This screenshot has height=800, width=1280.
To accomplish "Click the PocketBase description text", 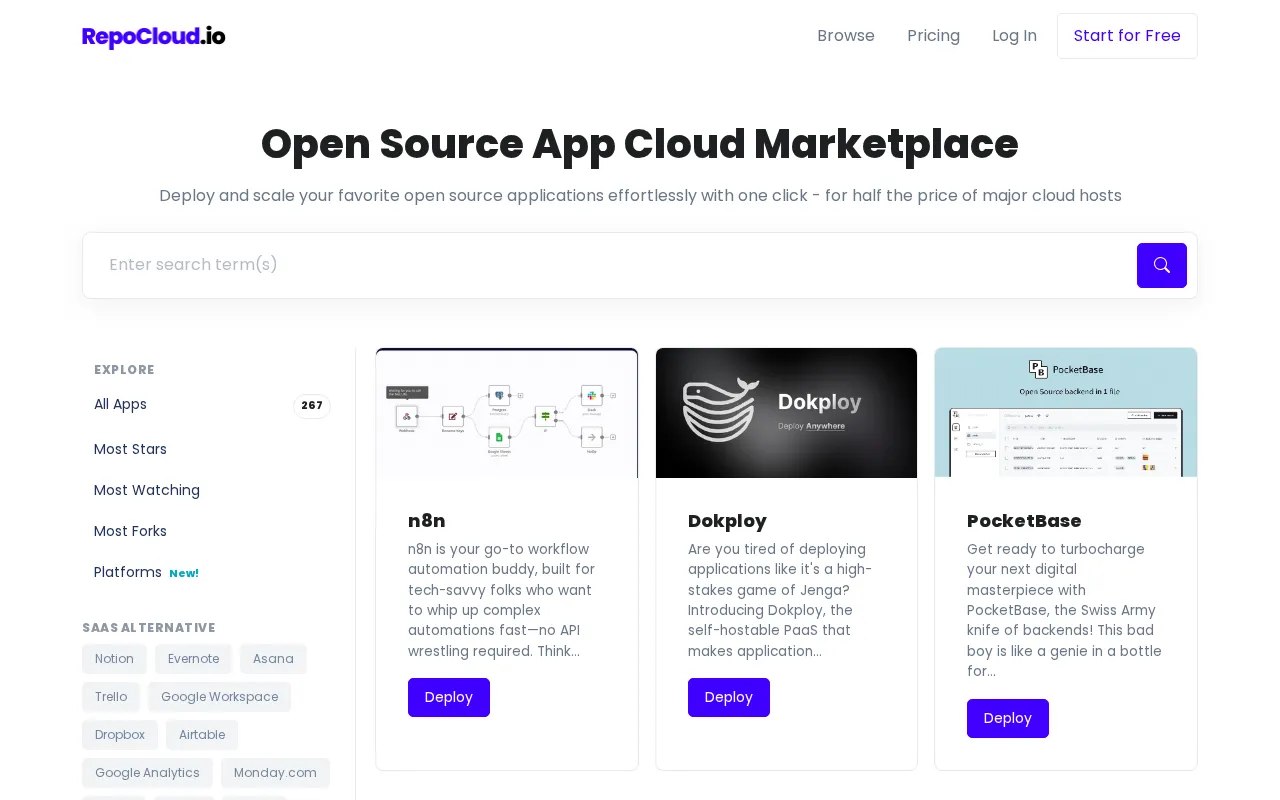I will click(1064, 610).
